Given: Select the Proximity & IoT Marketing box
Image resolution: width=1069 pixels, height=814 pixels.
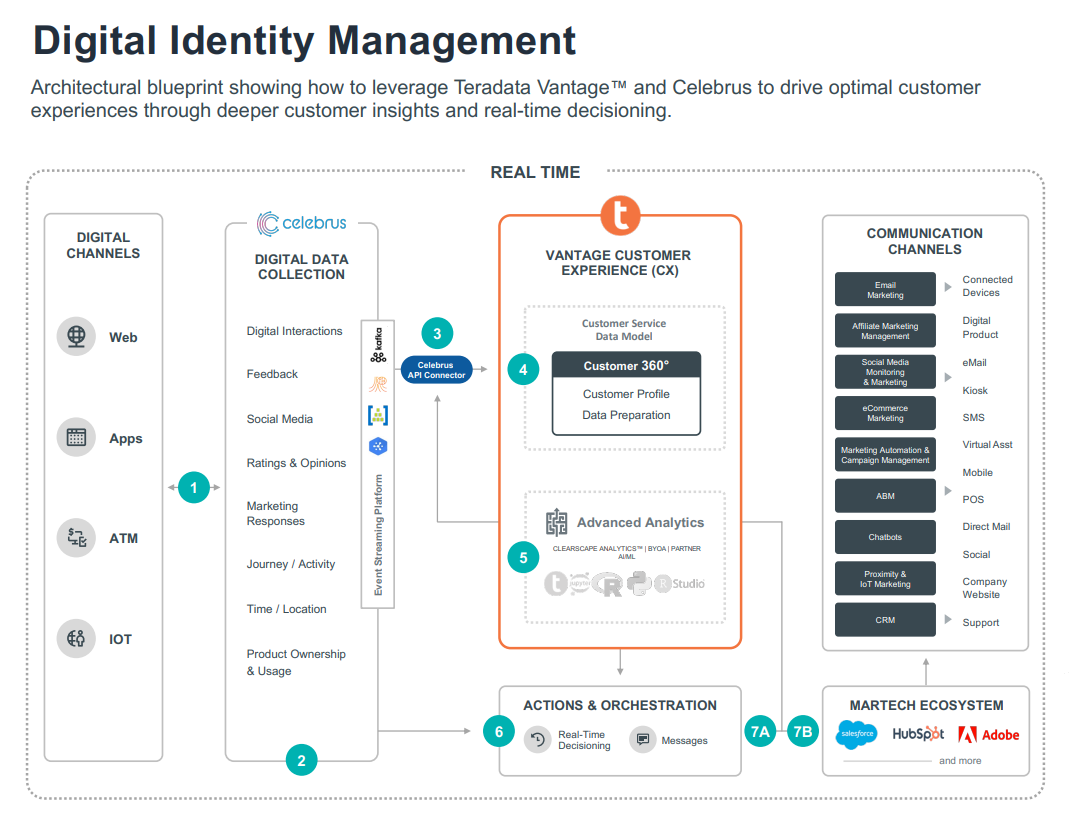Looking at the screenshot, I should (x=885, y=578).
